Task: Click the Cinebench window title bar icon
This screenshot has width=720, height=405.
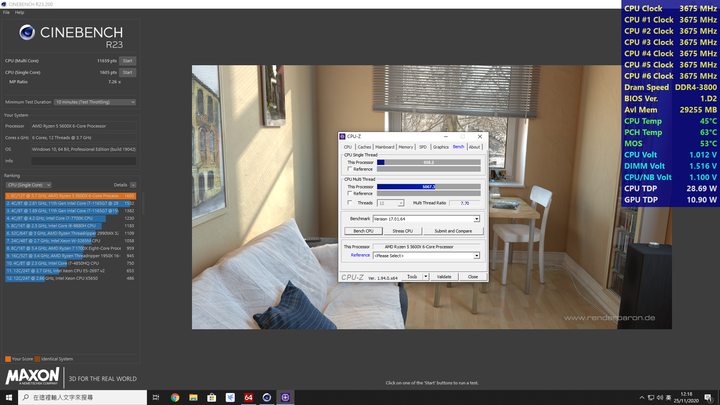Action: pyautogui.click(x=4, y=4)
